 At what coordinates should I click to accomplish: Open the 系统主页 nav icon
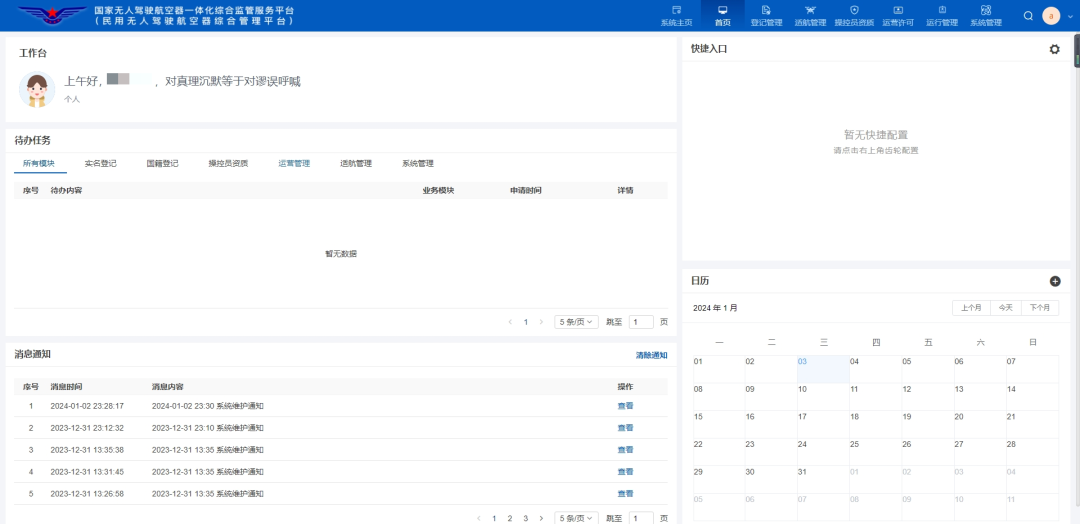tap(676, 10)
